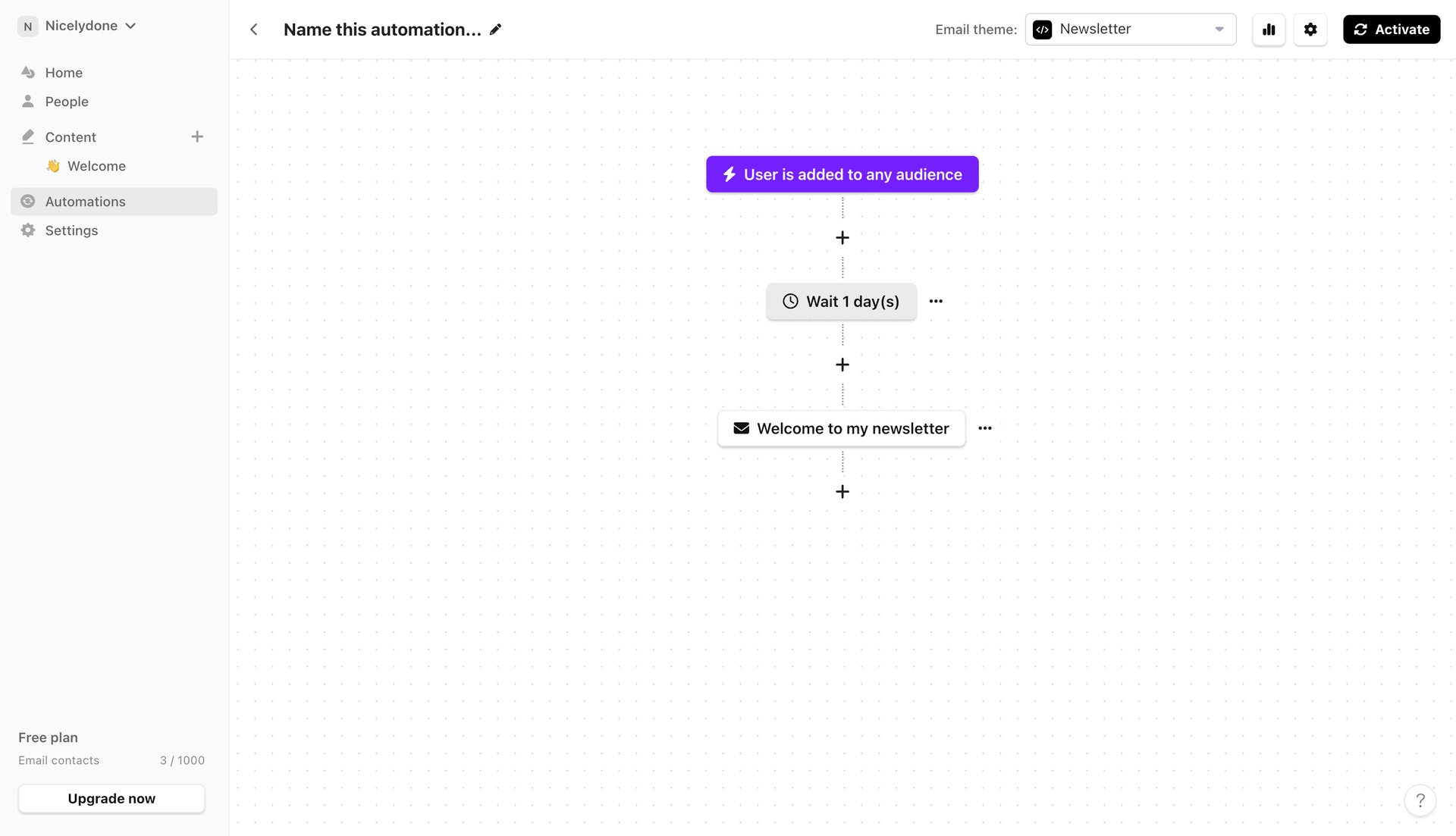The width and height of the screenshot is (1456, 836).
Task: Click the pencil icon to rename the automation
Action: click(496, 29)
